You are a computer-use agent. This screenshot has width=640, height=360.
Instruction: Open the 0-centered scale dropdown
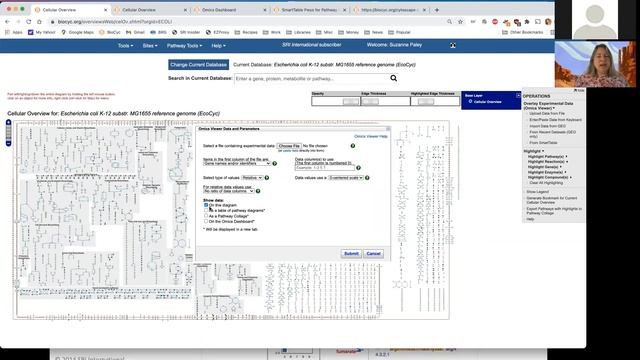click(x=346, y=178)
